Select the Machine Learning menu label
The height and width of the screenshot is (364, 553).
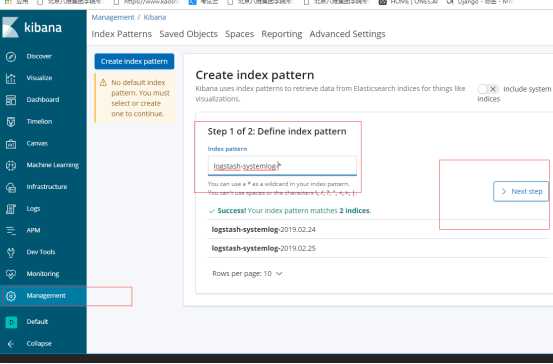[x=53, y=165]
